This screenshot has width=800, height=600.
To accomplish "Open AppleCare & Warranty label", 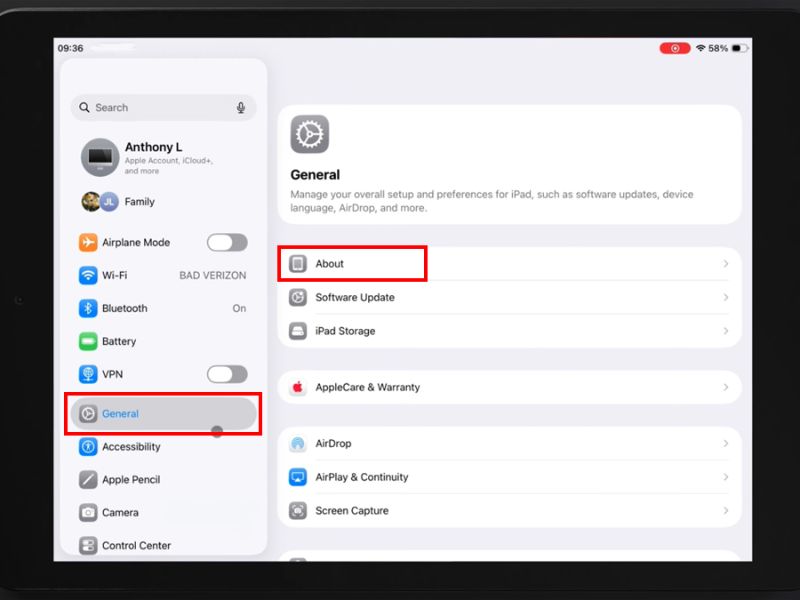I will (368, 387).
